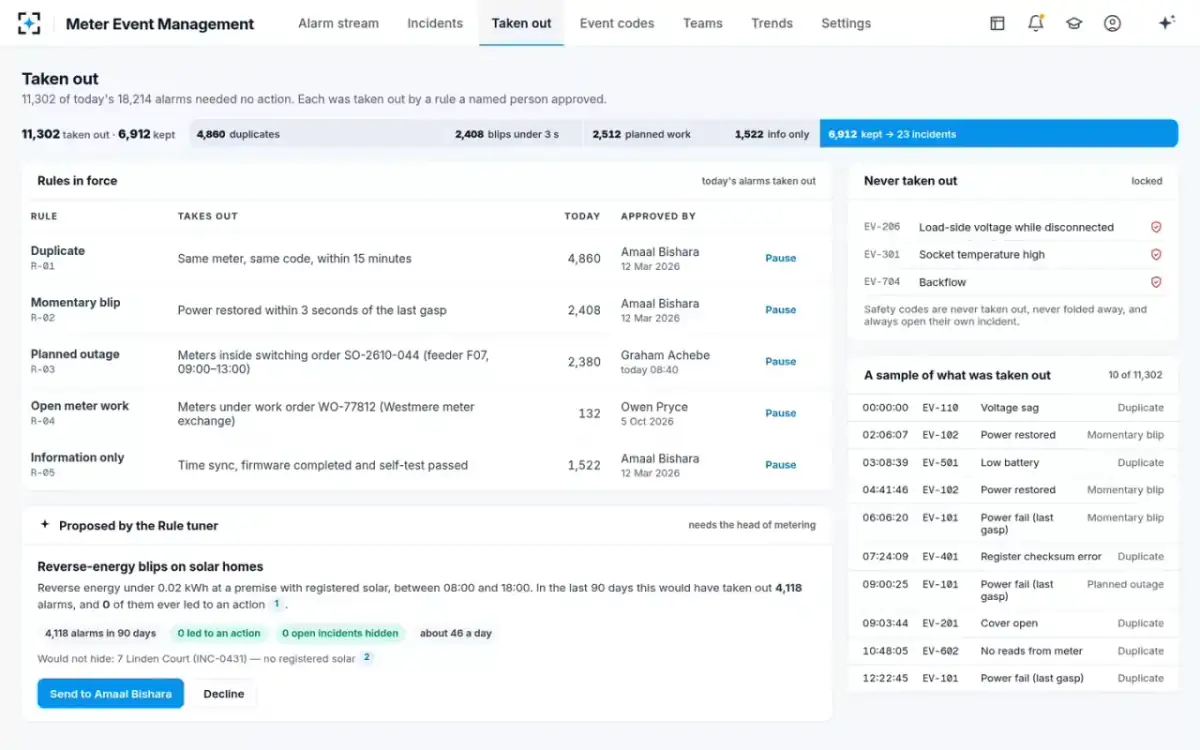Switch to the Incidents tab
Viewport: 1200px width, 750px height.
pyautogui.click(x=435, y=23)
